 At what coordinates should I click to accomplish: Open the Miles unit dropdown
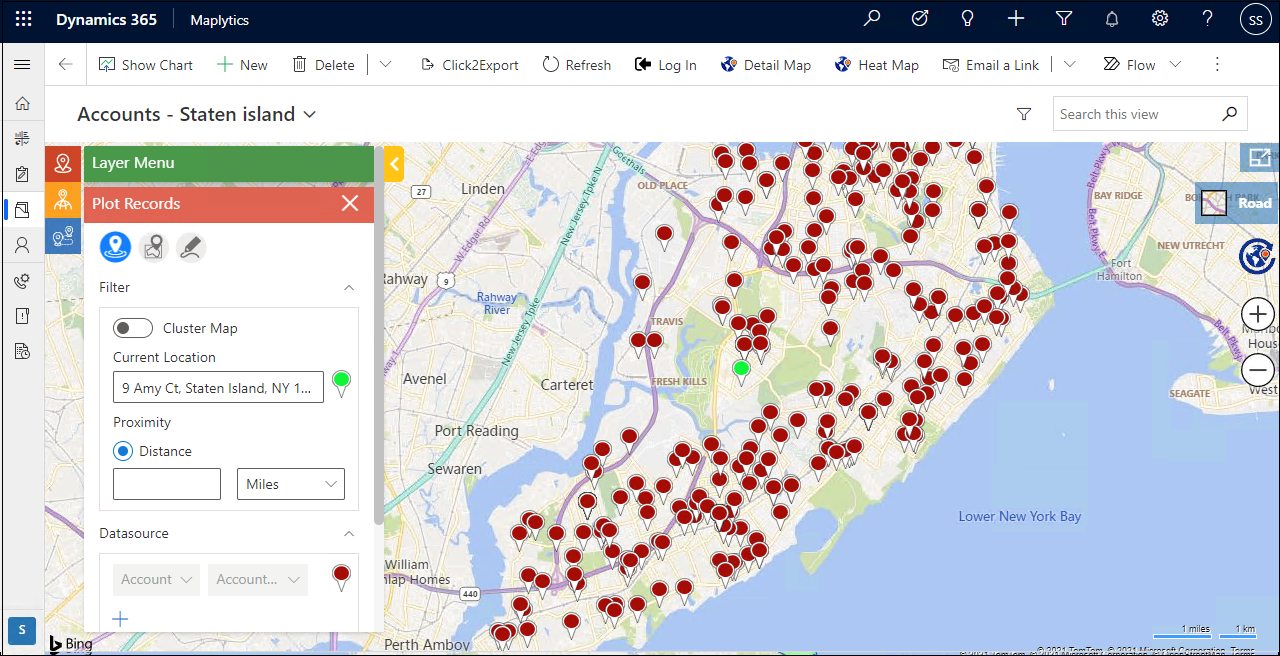[x=290, y=484]
